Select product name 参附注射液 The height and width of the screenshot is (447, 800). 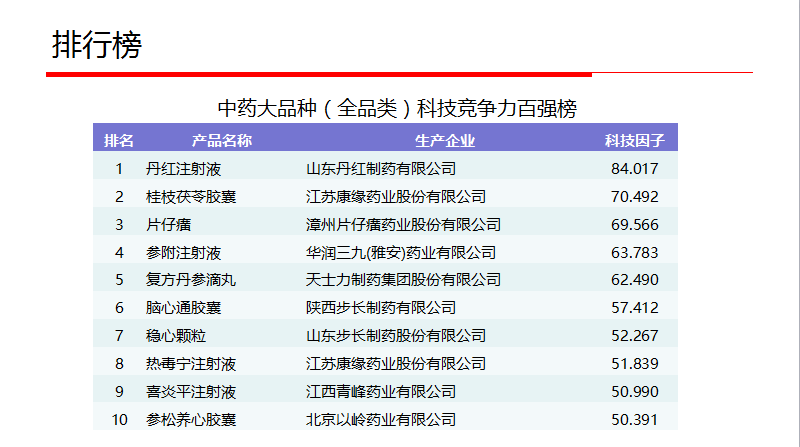coord(183,253)
